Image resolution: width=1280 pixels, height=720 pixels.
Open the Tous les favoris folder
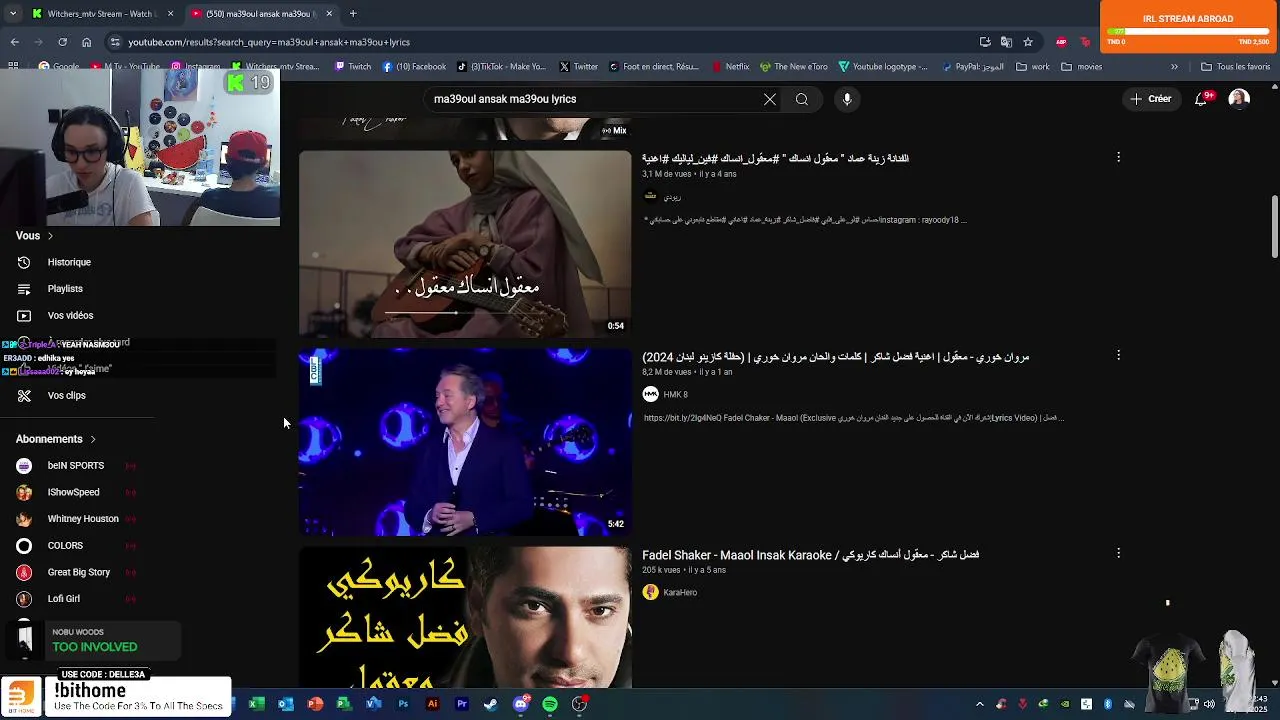pos(1235,67)
